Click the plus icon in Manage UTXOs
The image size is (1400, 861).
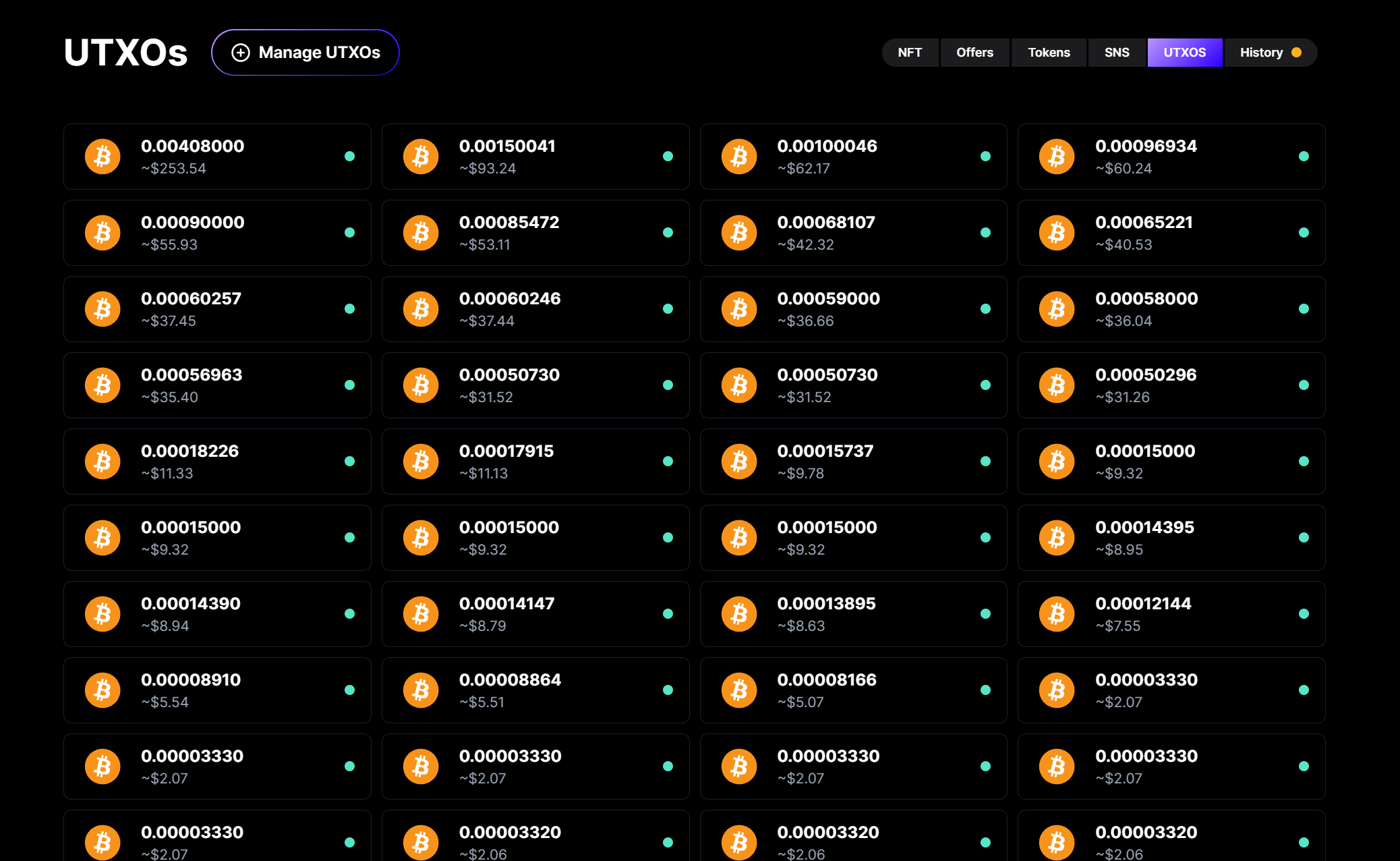click(241, 53)
